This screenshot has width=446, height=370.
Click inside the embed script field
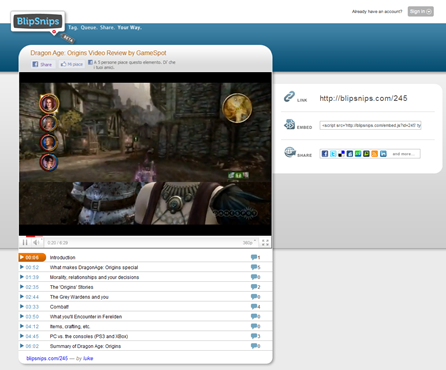click(x=370, y=125)
